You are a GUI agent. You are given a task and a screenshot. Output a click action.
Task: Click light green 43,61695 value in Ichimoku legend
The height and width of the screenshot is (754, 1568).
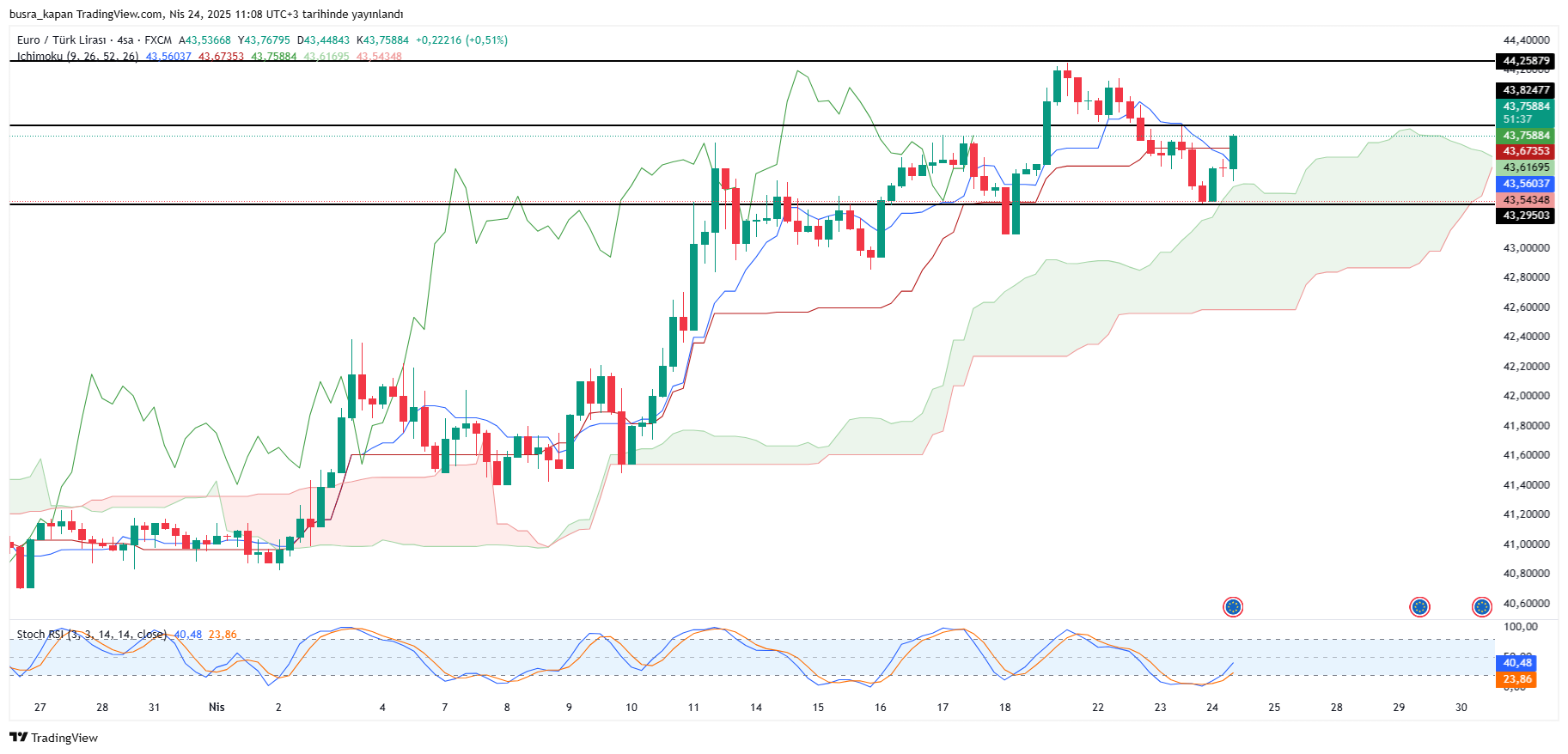click(326, 57)
